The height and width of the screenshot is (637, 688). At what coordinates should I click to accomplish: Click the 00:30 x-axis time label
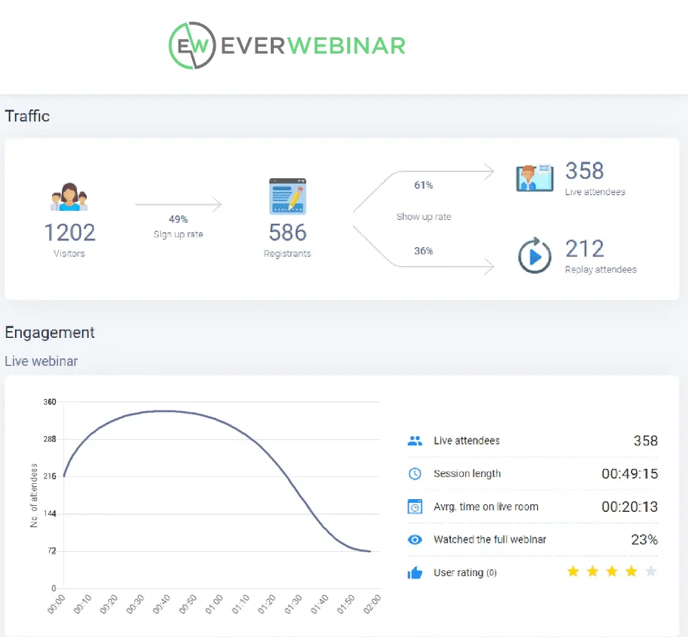pyautogui.click(x=135, y=604)
